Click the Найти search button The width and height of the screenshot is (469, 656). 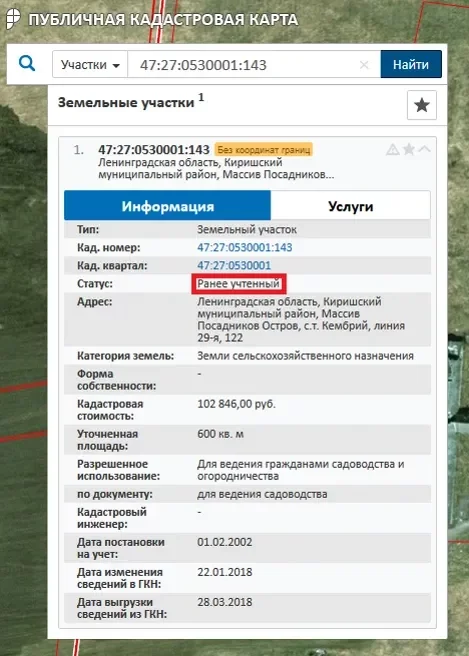point(411,64)
